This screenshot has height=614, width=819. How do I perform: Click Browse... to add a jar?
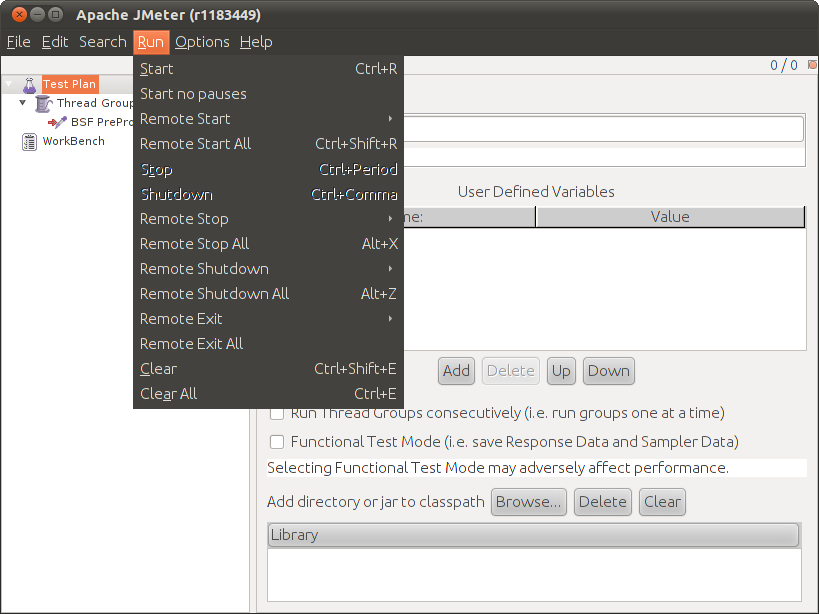click(x=528, y=502)
